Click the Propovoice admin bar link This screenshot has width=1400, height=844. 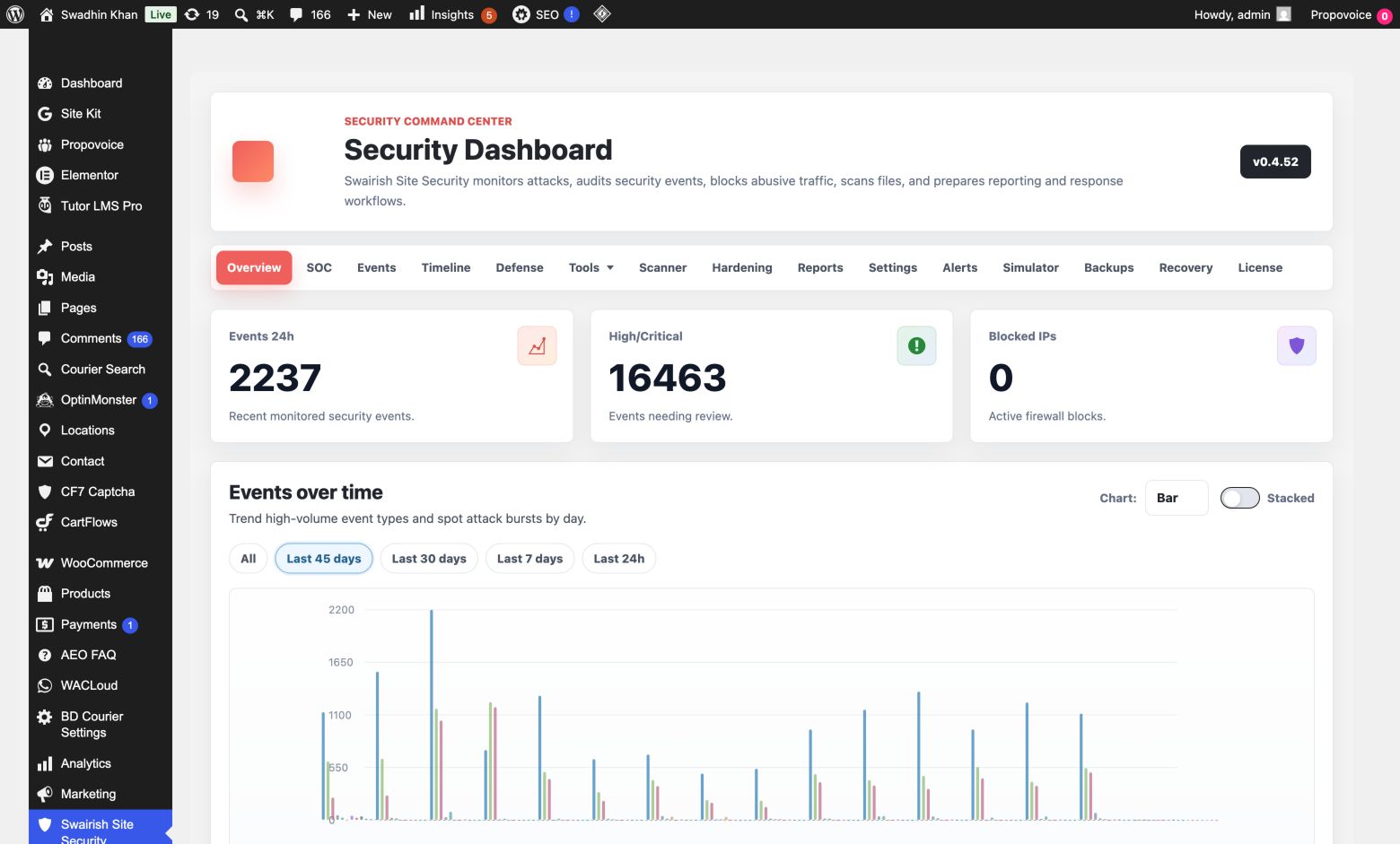click(1351, 14)
